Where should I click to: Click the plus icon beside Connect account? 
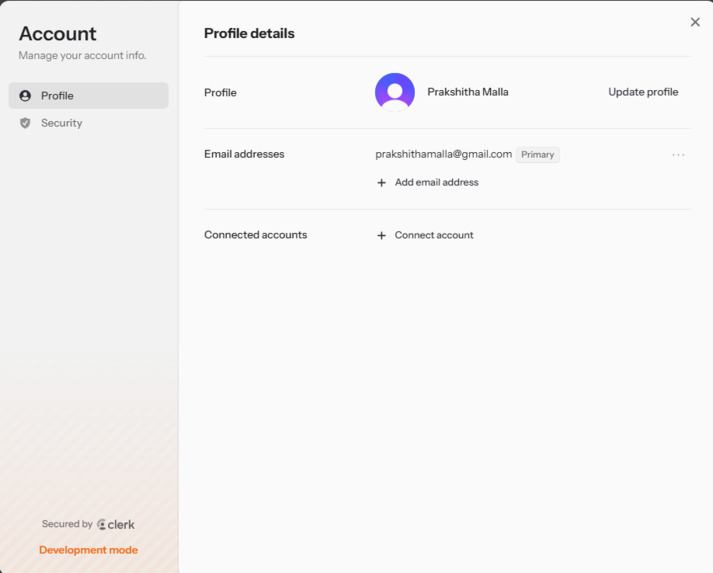tap(382, 236)
